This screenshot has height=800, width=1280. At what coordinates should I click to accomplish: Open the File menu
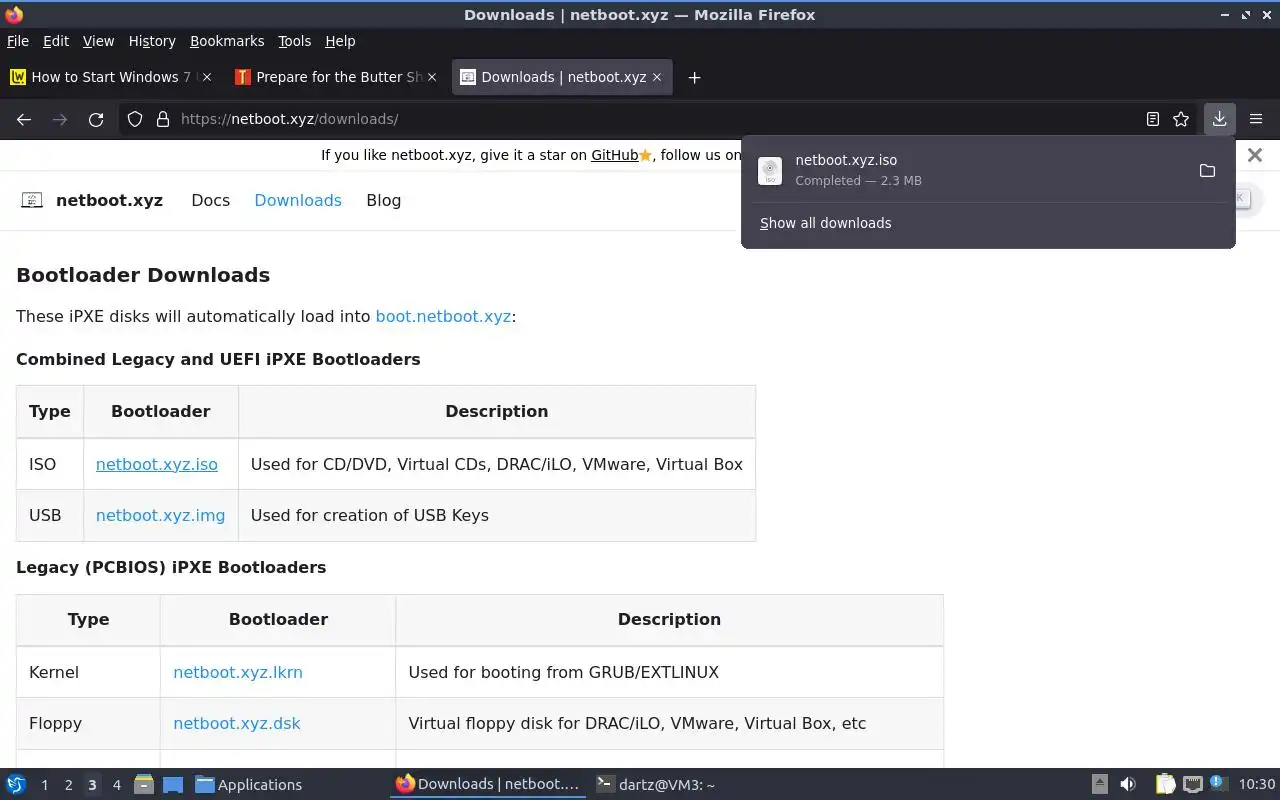click(18, 41)
